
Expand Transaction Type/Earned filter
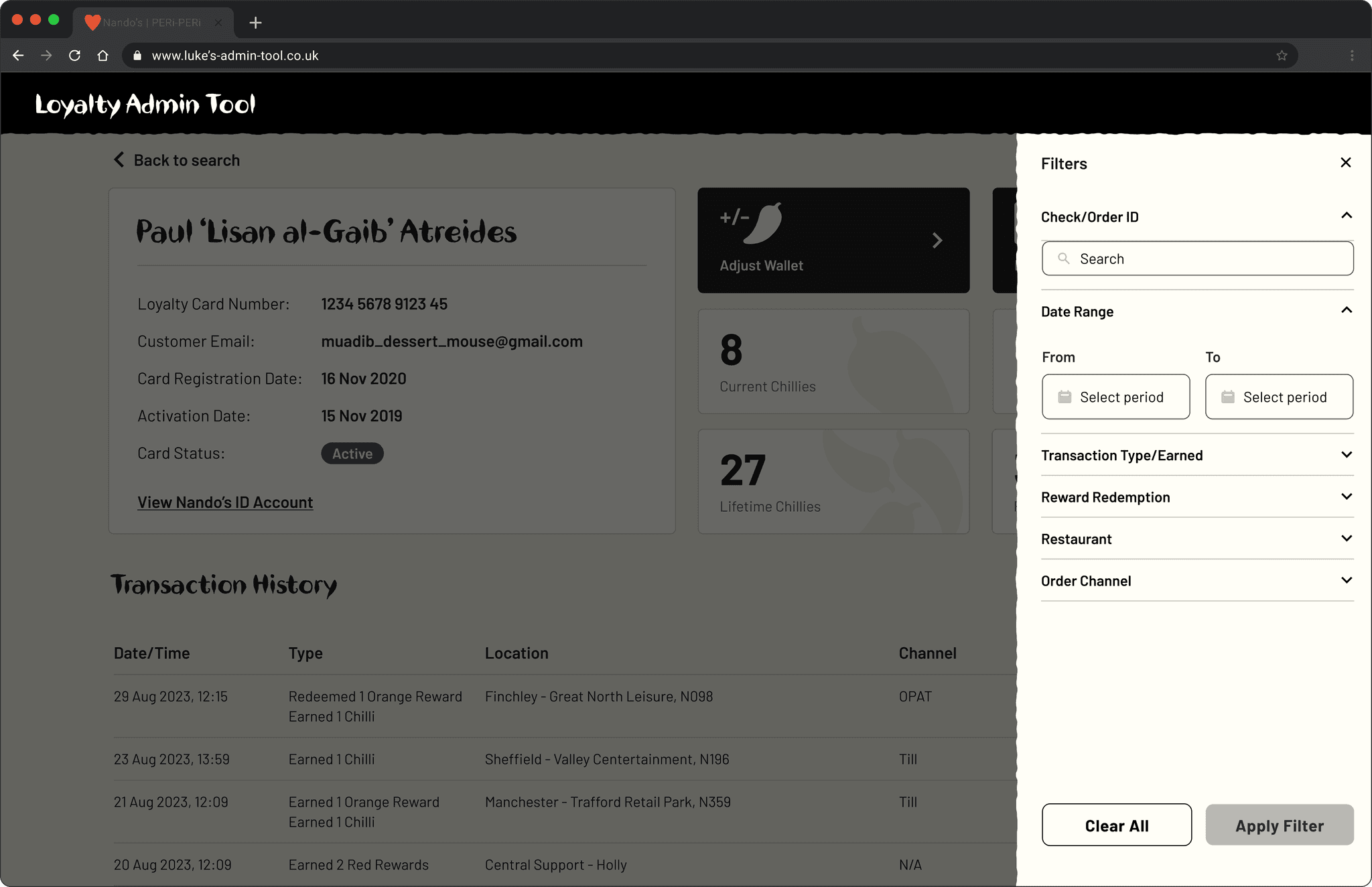[x=1347, y=455]
